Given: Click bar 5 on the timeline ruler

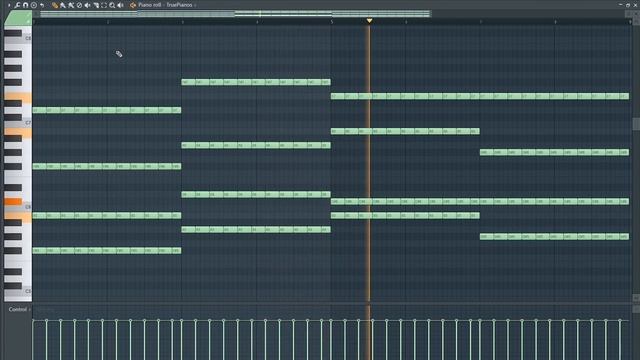Looking at the screenshot, I should point(332,22).
